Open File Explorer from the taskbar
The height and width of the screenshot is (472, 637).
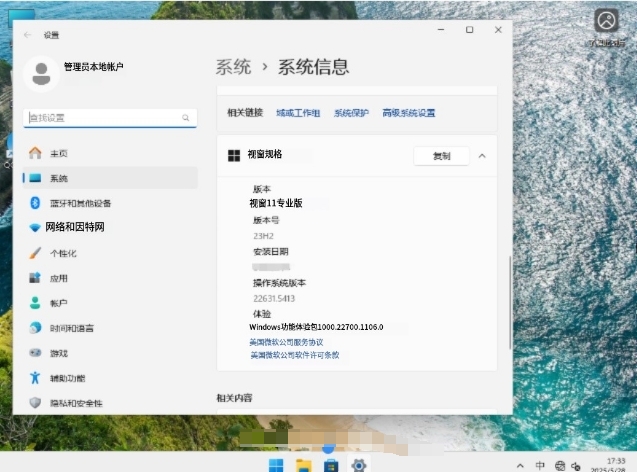(x=303, y=466)
